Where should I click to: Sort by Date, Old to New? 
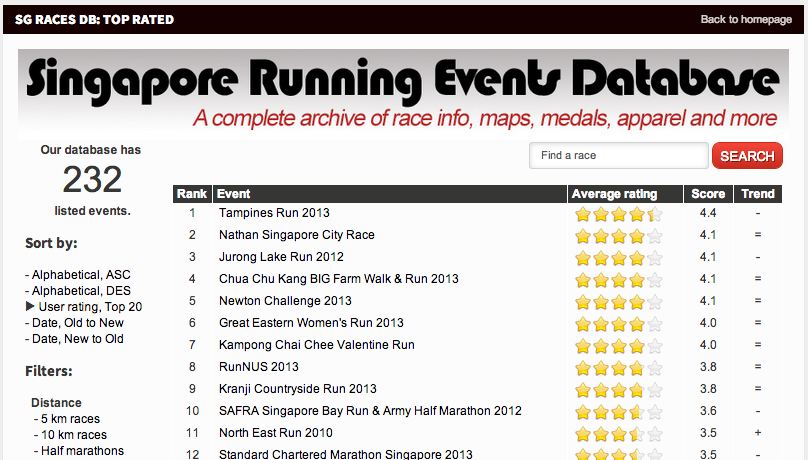pyautogui.click(x=77, y=322)
